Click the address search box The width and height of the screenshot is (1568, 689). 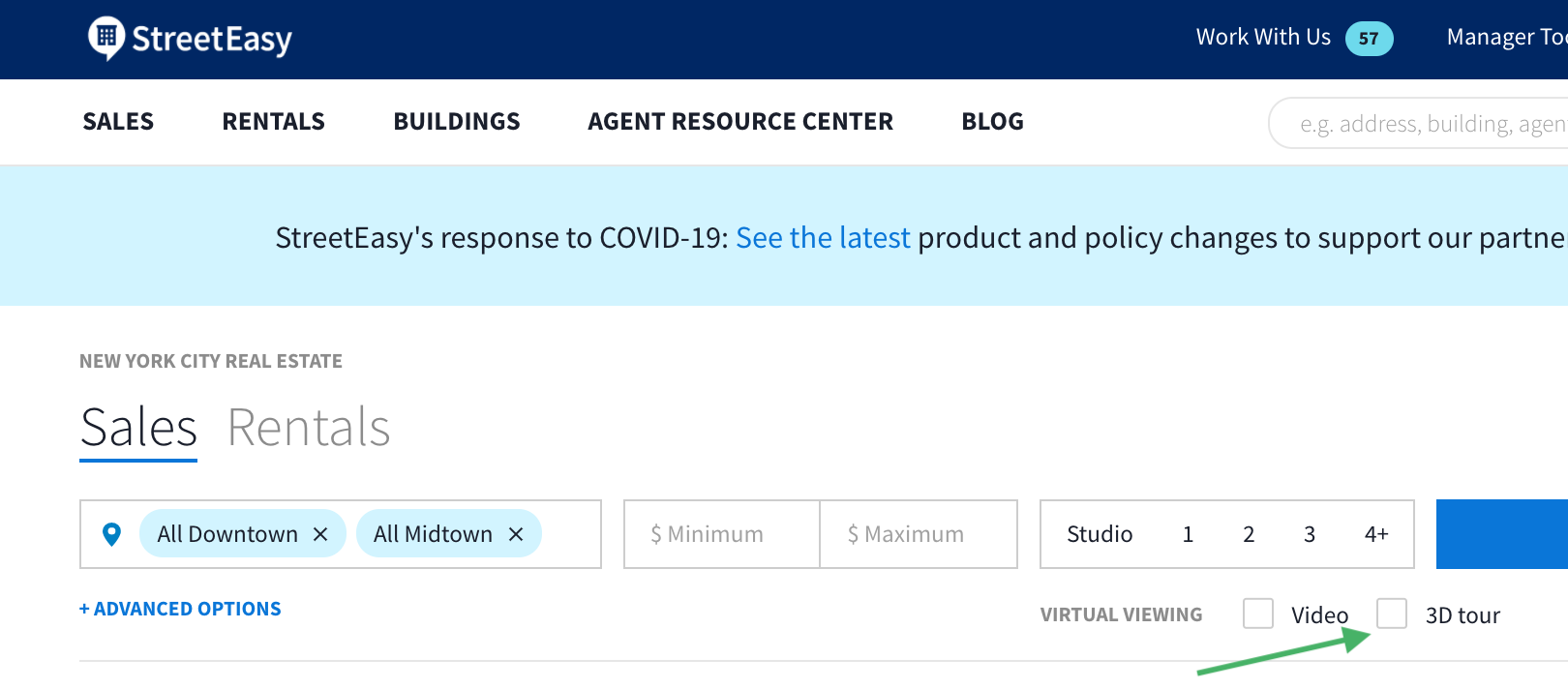point(1418,123)
